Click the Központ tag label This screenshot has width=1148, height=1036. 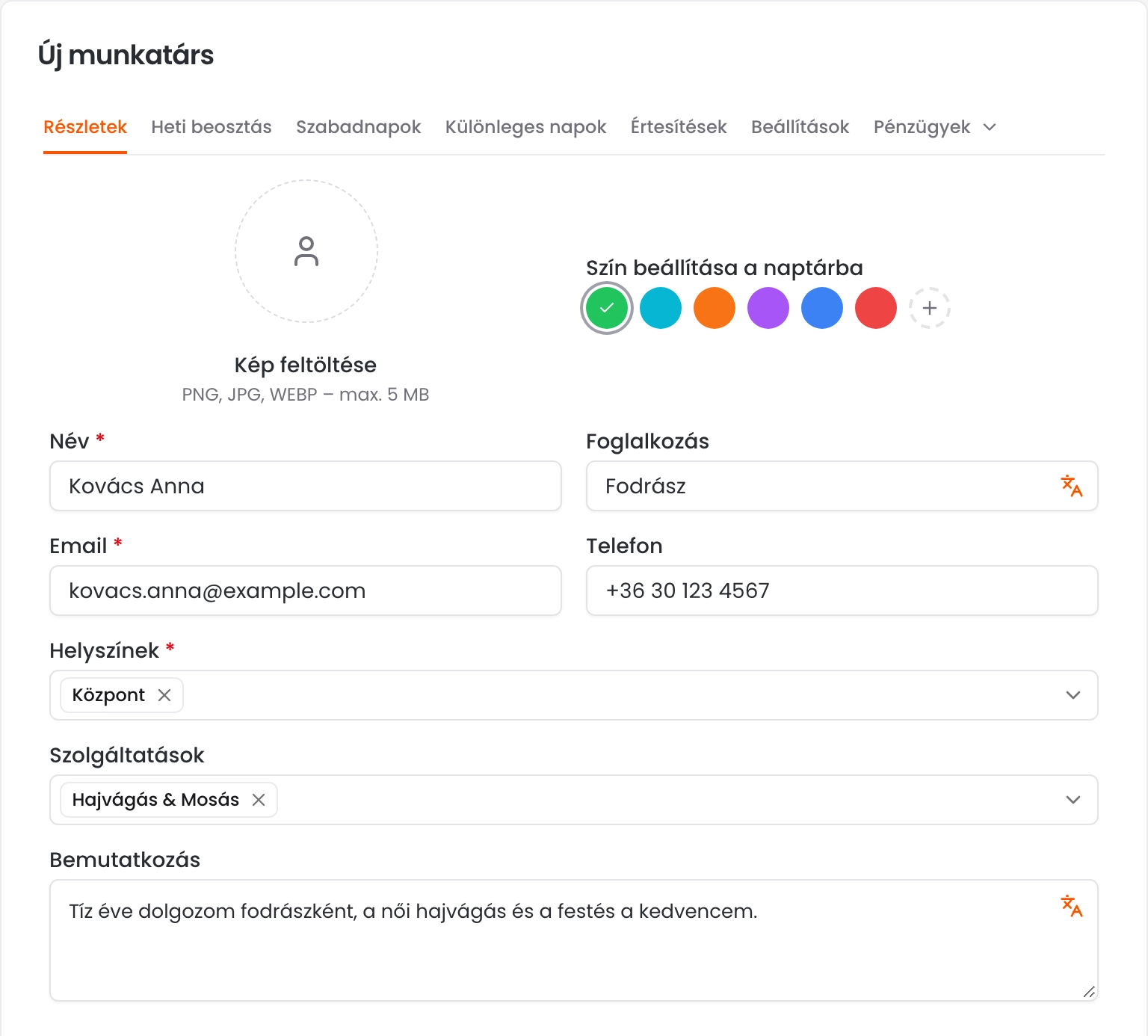(x=108, y=695)
